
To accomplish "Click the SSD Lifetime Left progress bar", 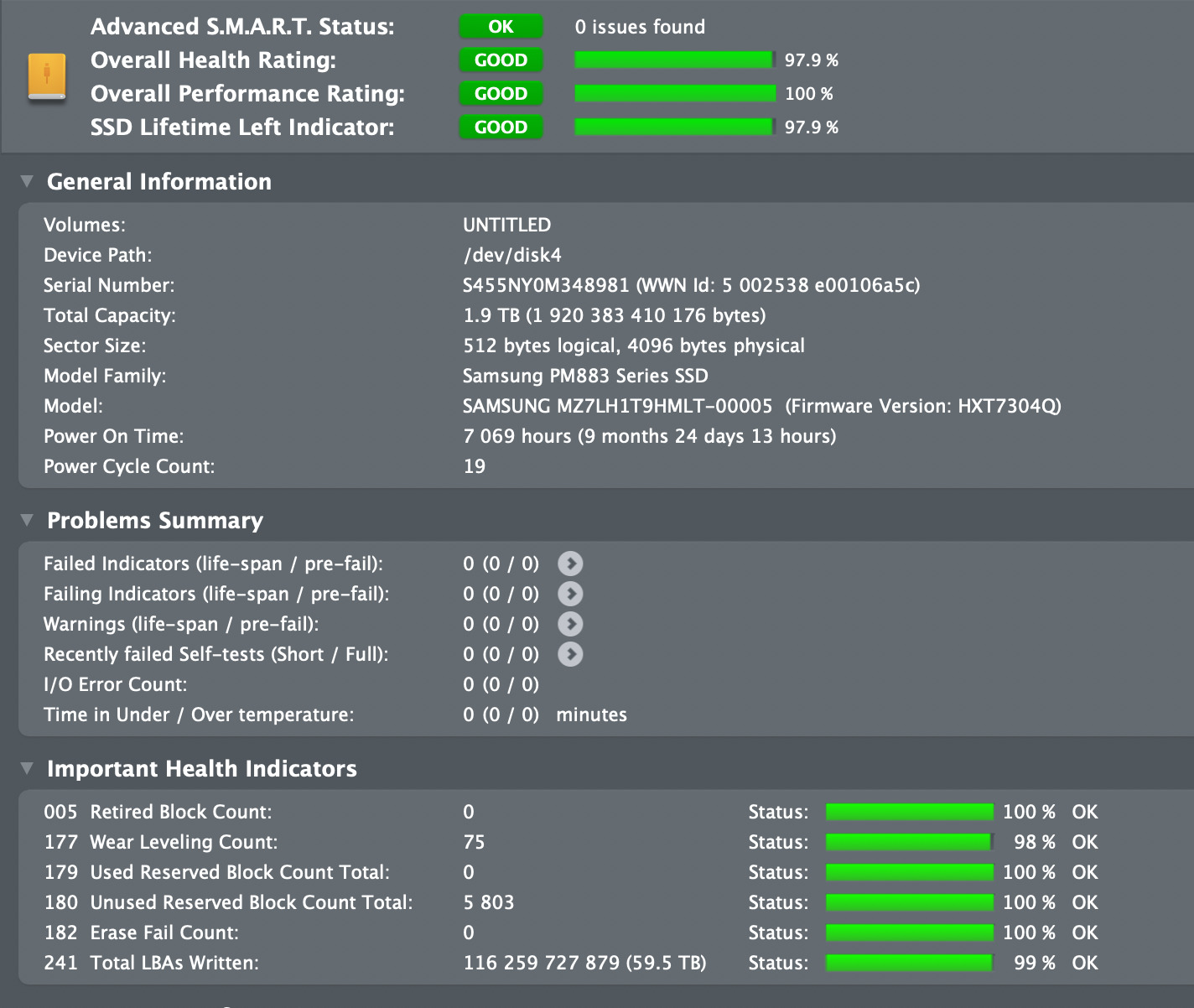I will [x=674, y=127].
